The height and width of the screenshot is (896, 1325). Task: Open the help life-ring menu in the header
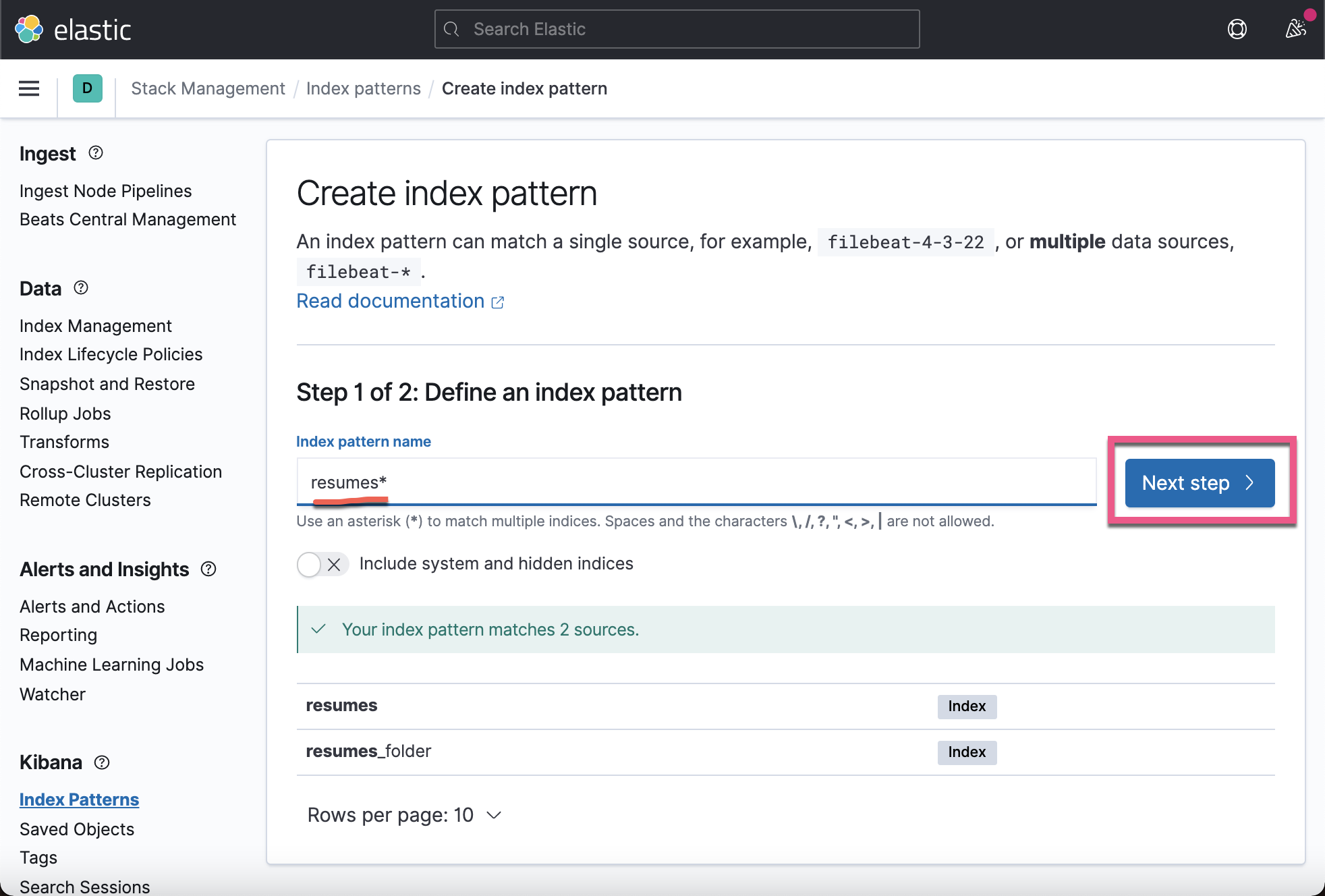[x=1237, y=29]
